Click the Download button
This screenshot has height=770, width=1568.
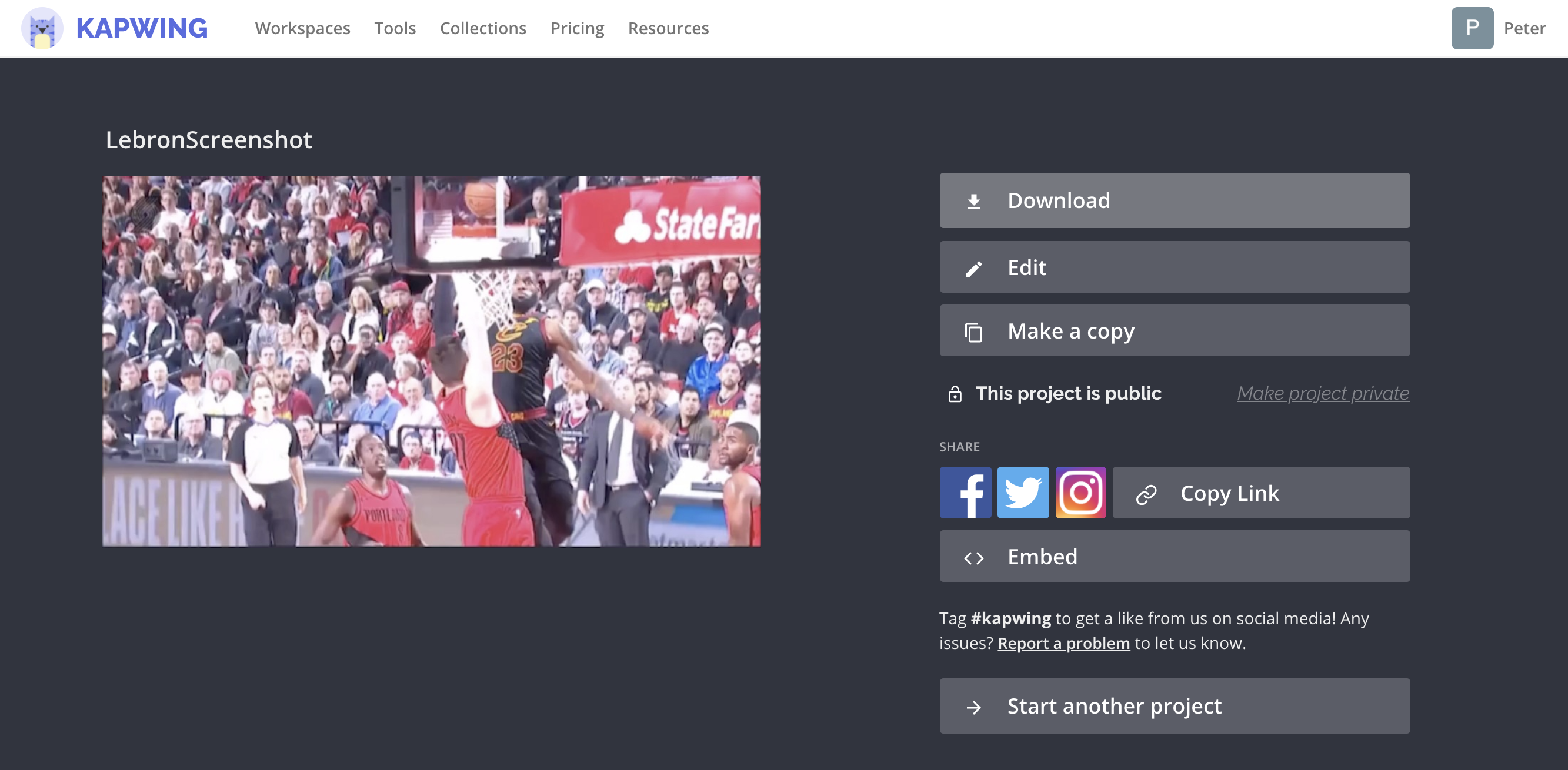(1175, 200)
